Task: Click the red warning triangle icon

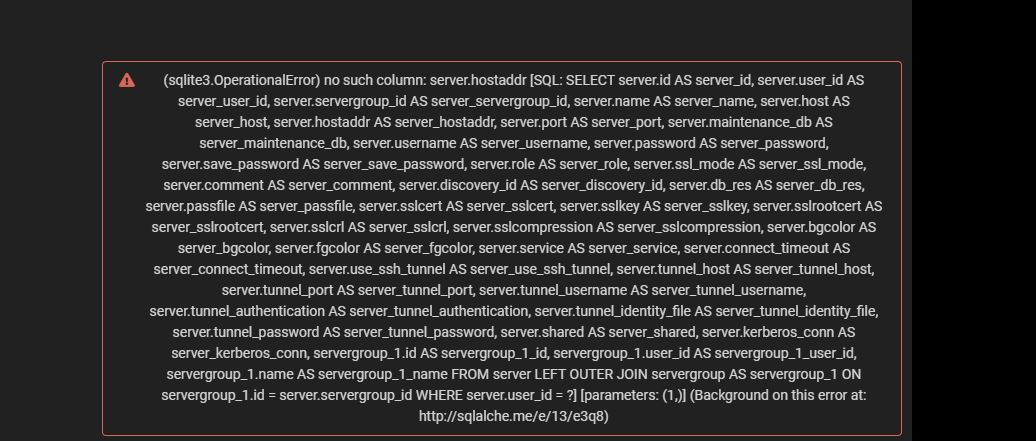Action: (127, 81)
